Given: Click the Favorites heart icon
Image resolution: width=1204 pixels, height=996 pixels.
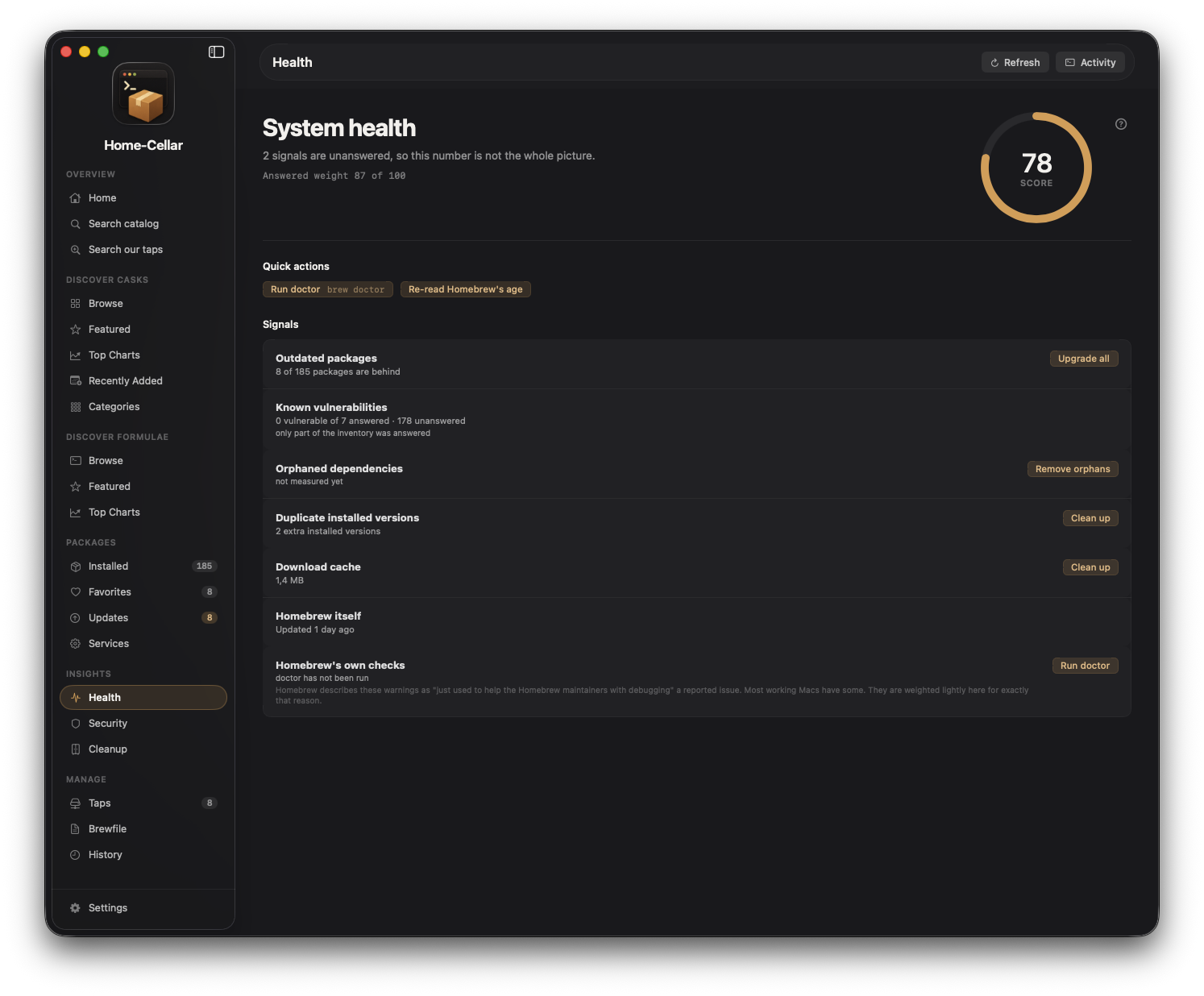Looking at the screenshot, I should tap(75, 592).
